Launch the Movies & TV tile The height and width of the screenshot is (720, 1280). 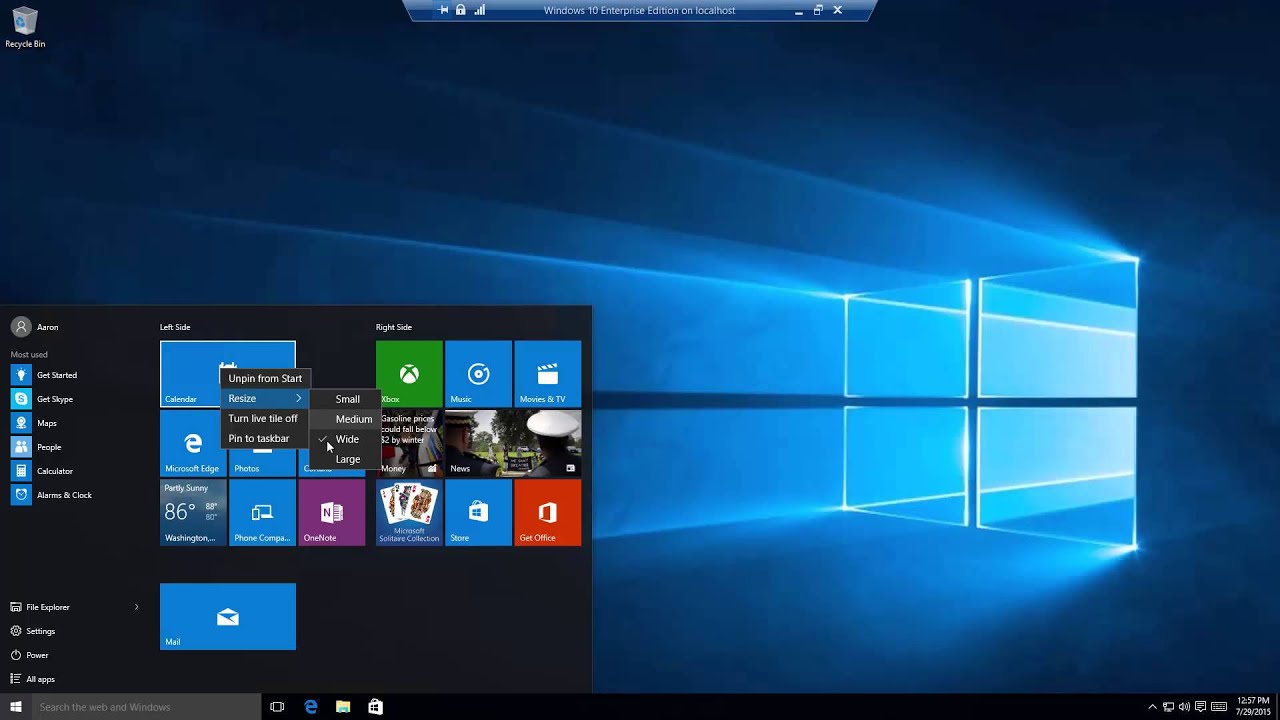pos(547,373)
